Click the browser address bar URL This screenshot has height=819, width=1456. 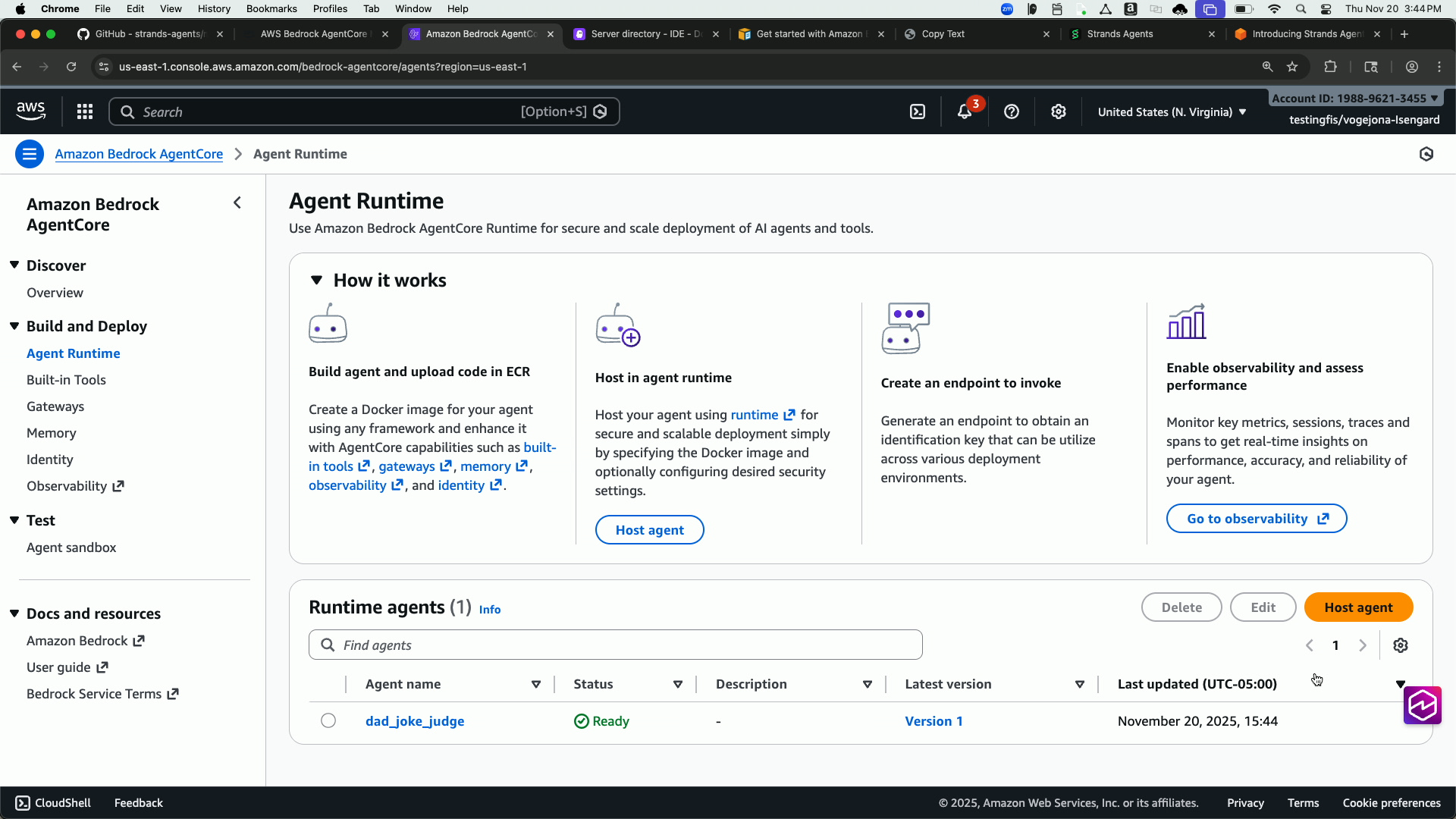pos(323,67)
